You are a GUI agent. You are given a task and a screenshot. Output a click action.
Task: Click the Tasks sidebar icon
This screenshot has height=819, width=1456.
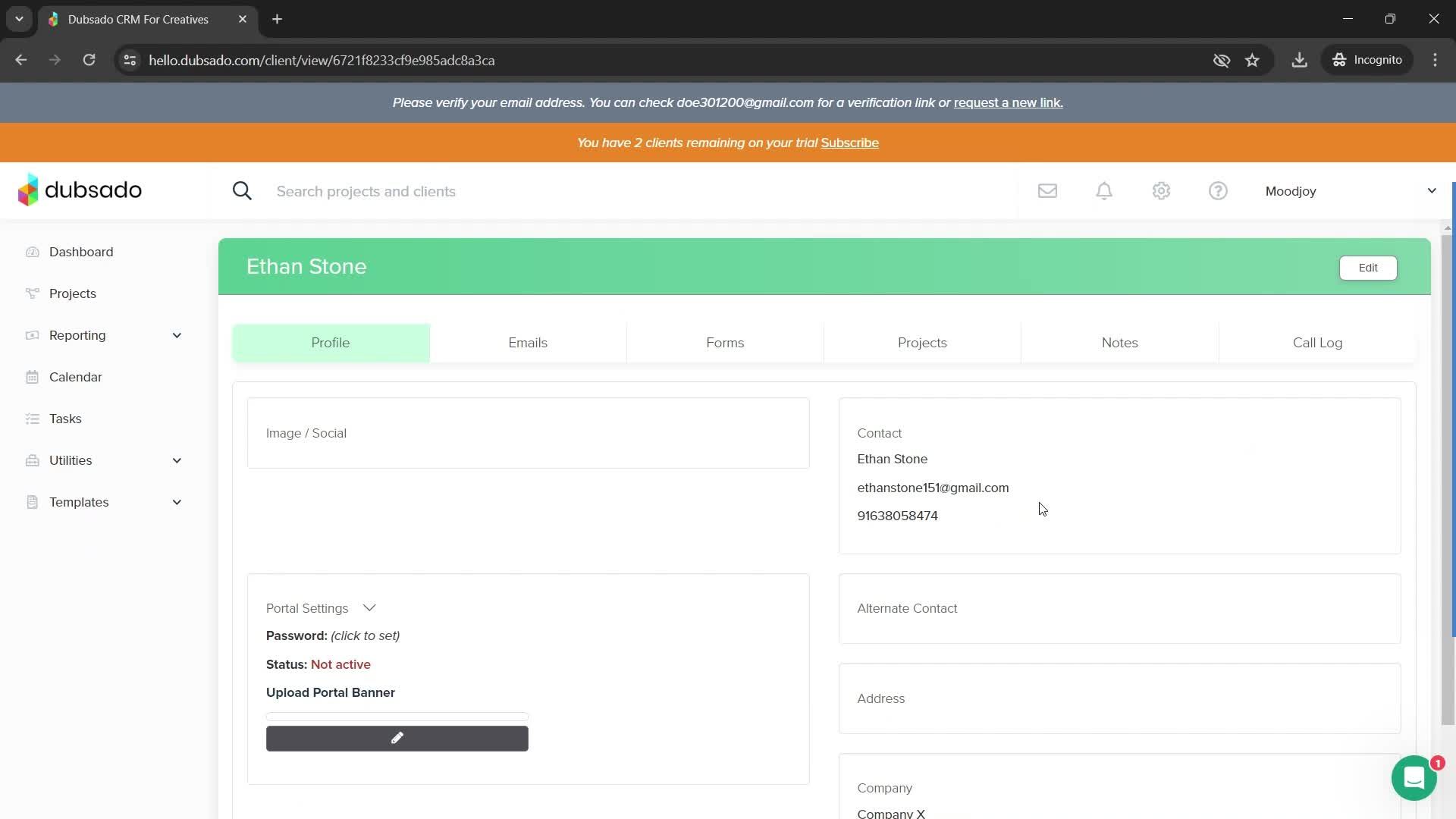pyautogui.click(x=32, y=419)
